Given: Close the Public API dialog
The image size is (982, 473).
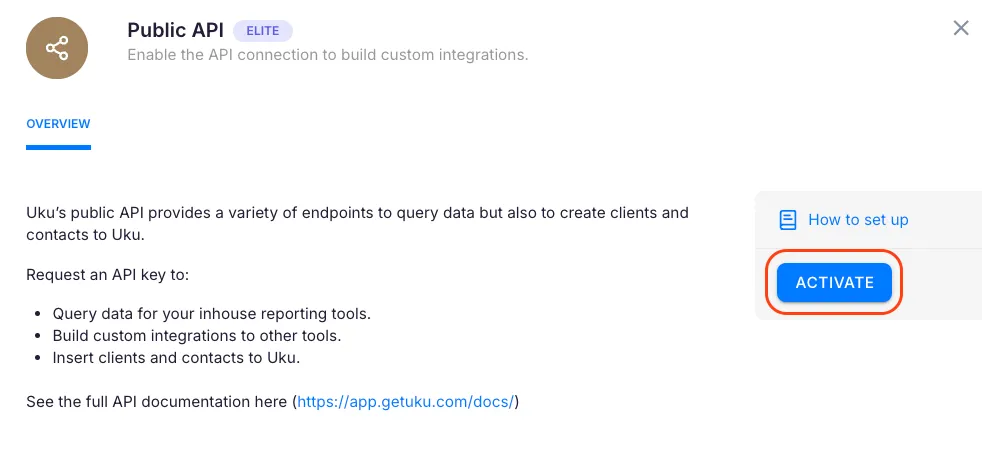Looking at the screenshot, I should 960,28.
